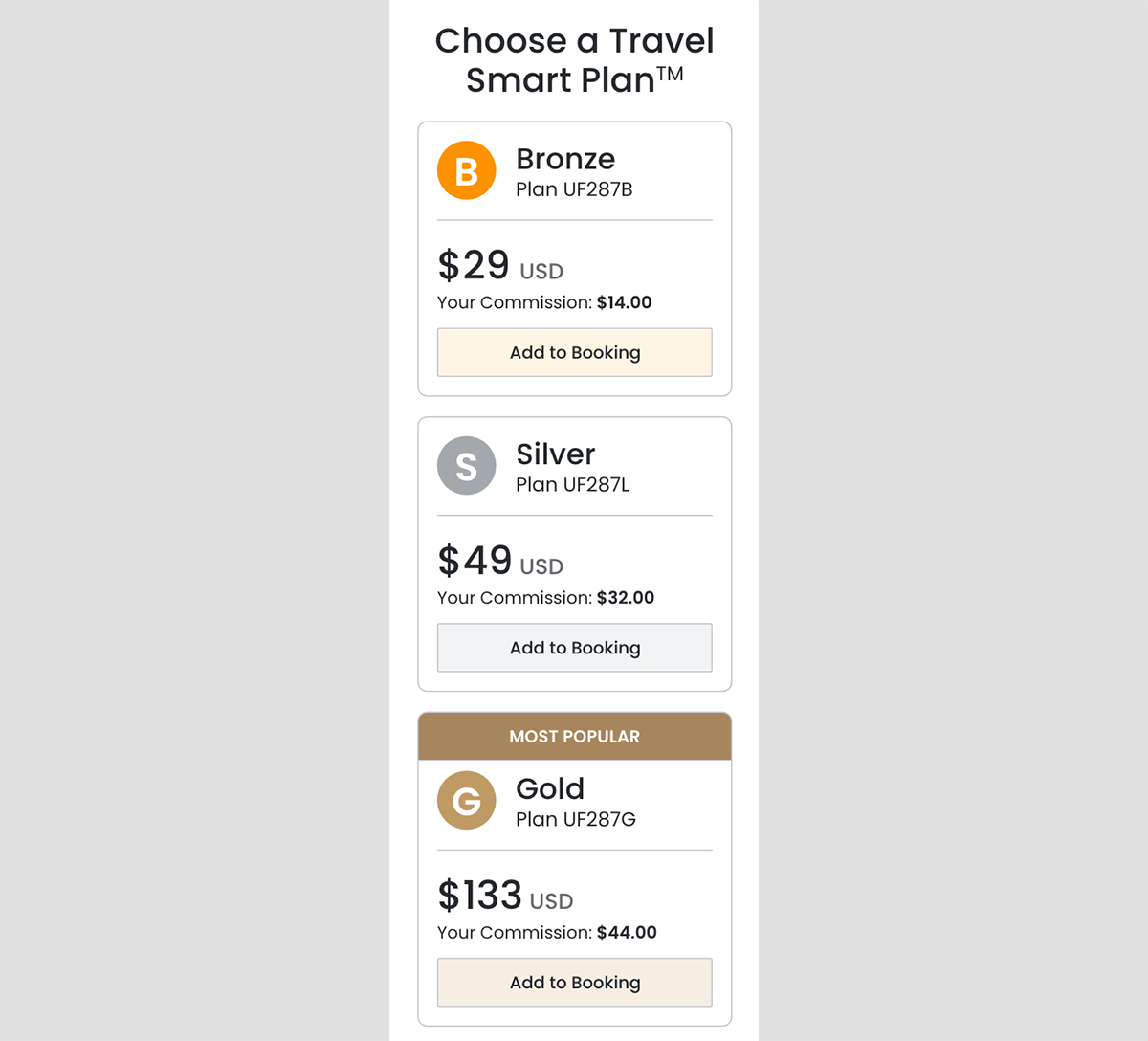Image resolution: width=1148 pixels, height=1041 pixels.
Task: Click the orange Bronze "B" icon
Action: 466,171
